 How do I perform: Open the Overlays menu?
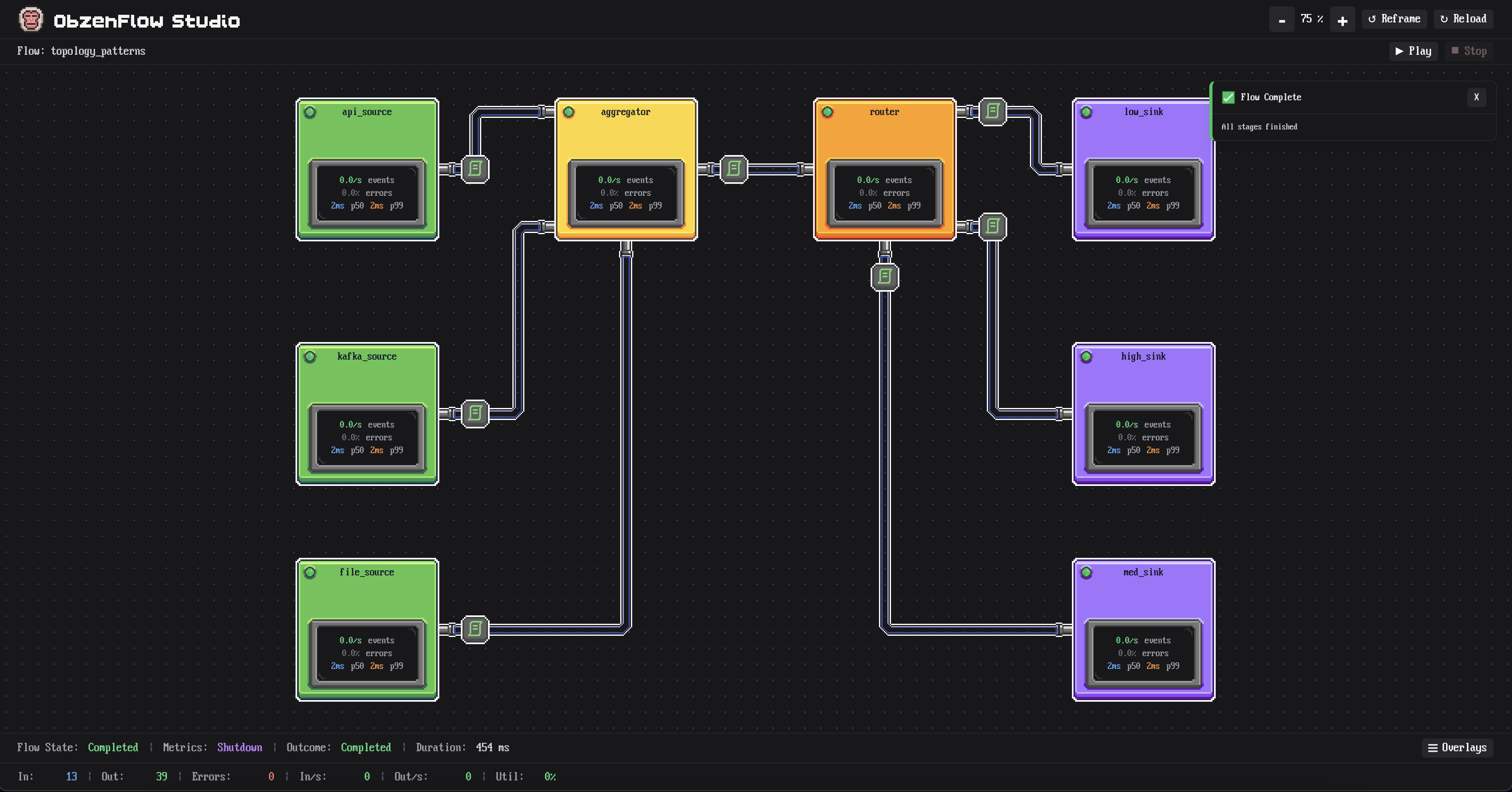[x=1457, y=747]
